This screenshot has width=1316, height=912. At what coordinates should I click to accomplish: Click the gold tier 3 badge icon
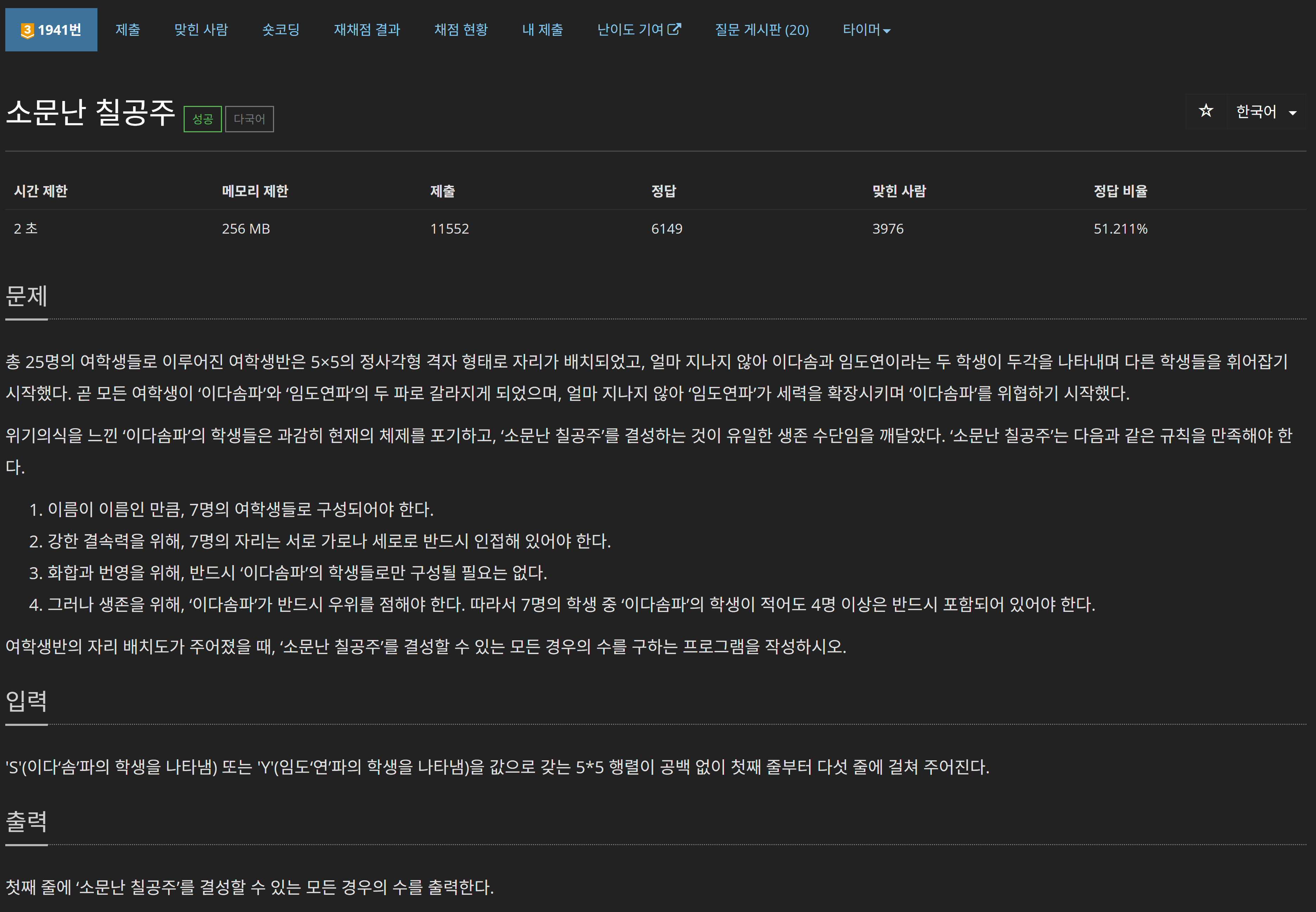[27, 30]
